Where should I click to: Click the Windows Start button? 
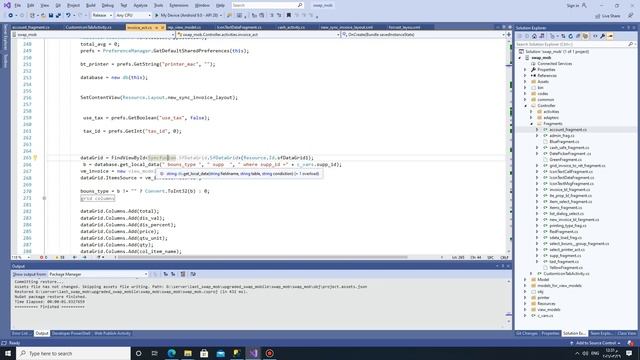click(8, 353)
